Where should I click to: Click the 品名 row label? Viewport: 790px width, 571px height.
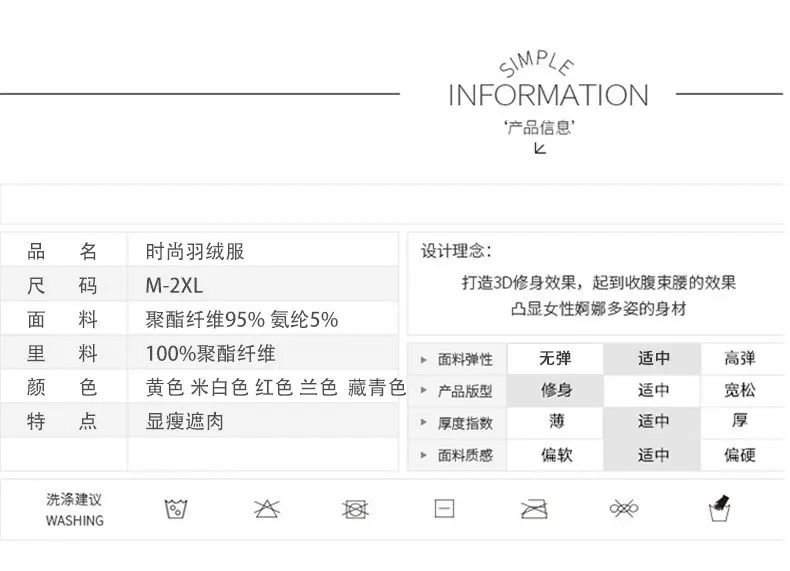[x=61, y=251]
